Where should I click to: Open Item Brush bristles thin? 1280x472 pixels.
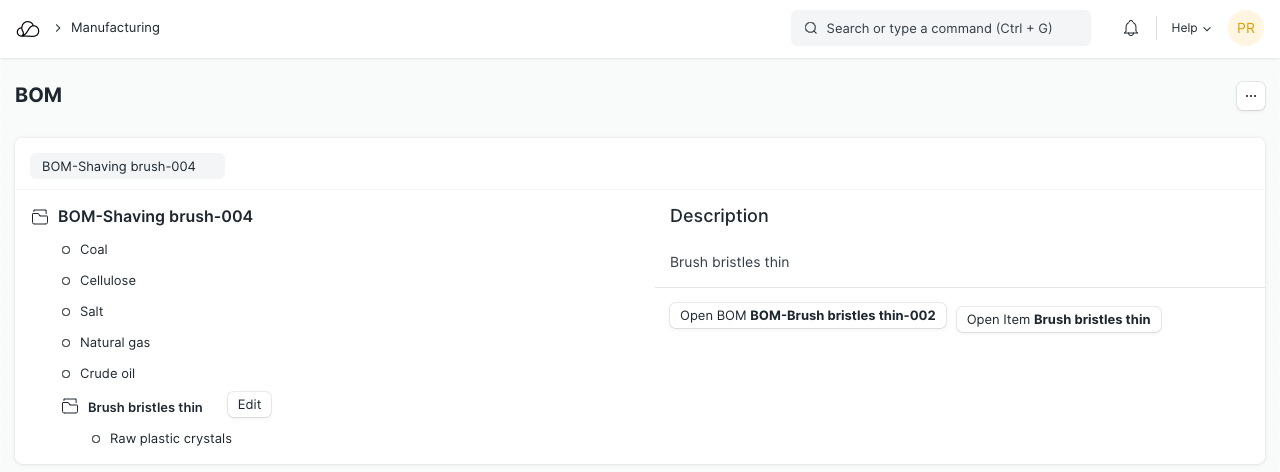(x=1058, y=320)
